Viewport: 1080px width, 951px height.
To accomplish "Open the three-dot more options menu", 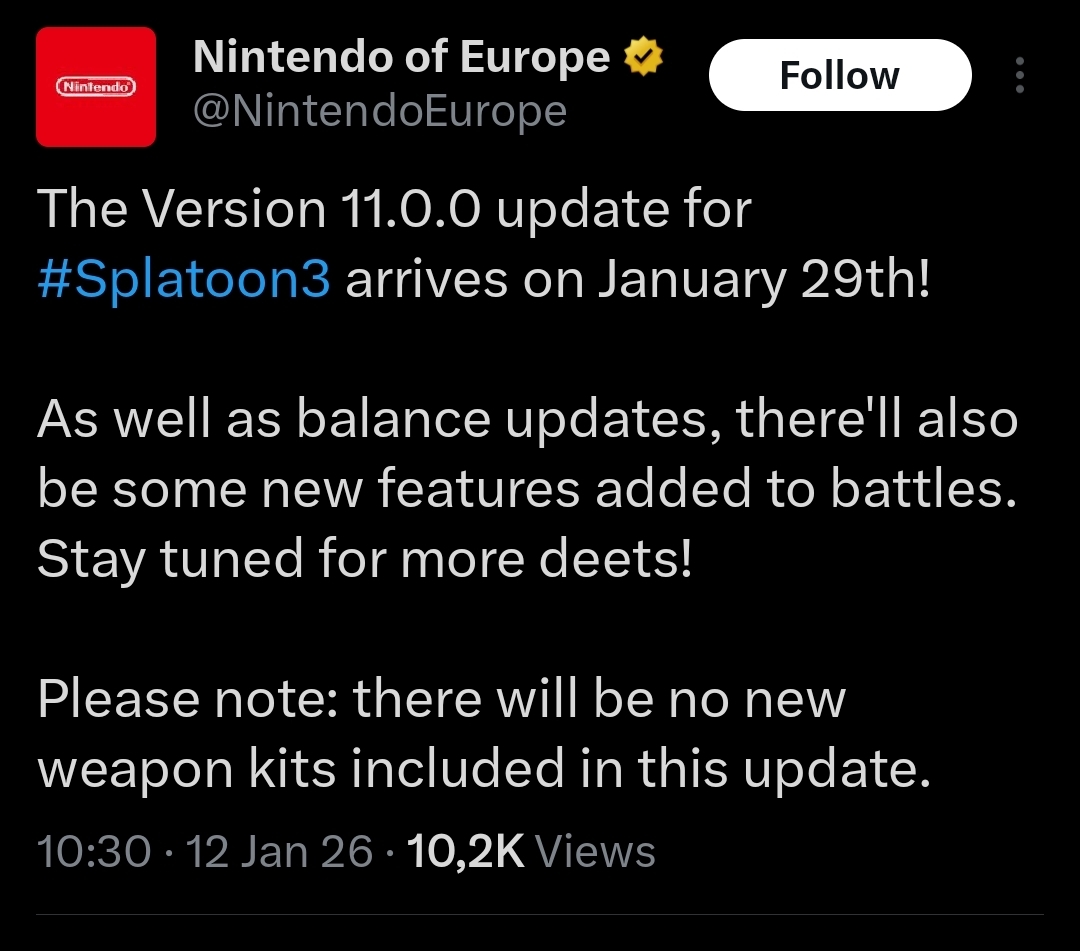I will coord(1019,76).
